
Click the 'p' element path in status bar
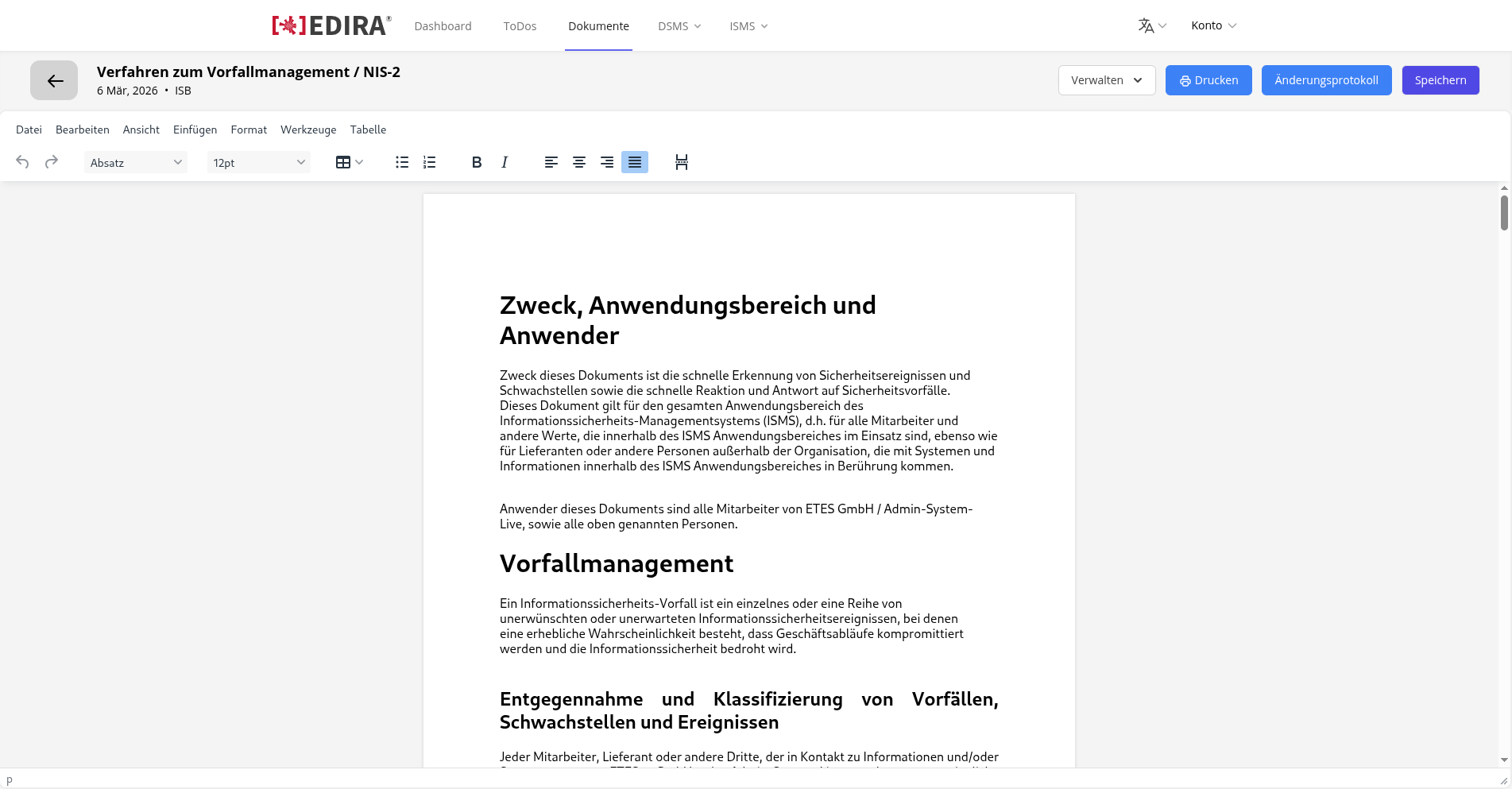point(10,781)
